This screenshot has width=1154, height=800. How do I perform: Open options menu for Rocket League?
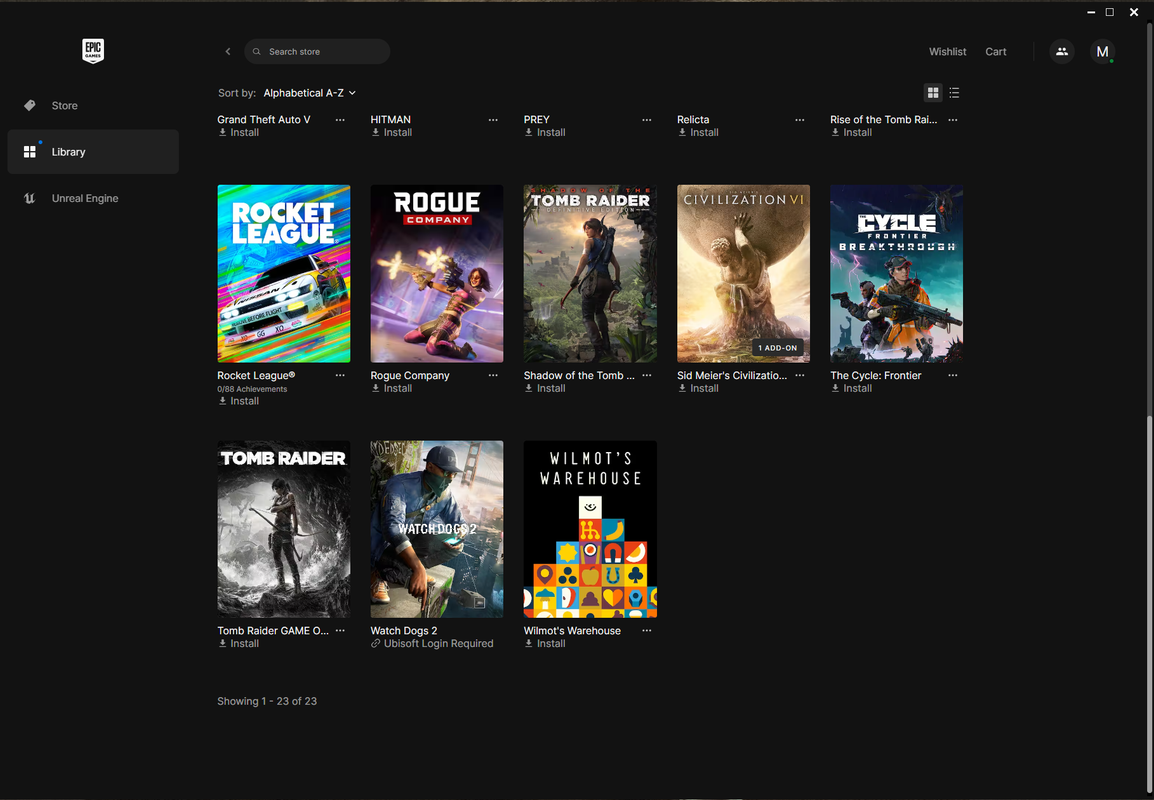click(340, 375)
